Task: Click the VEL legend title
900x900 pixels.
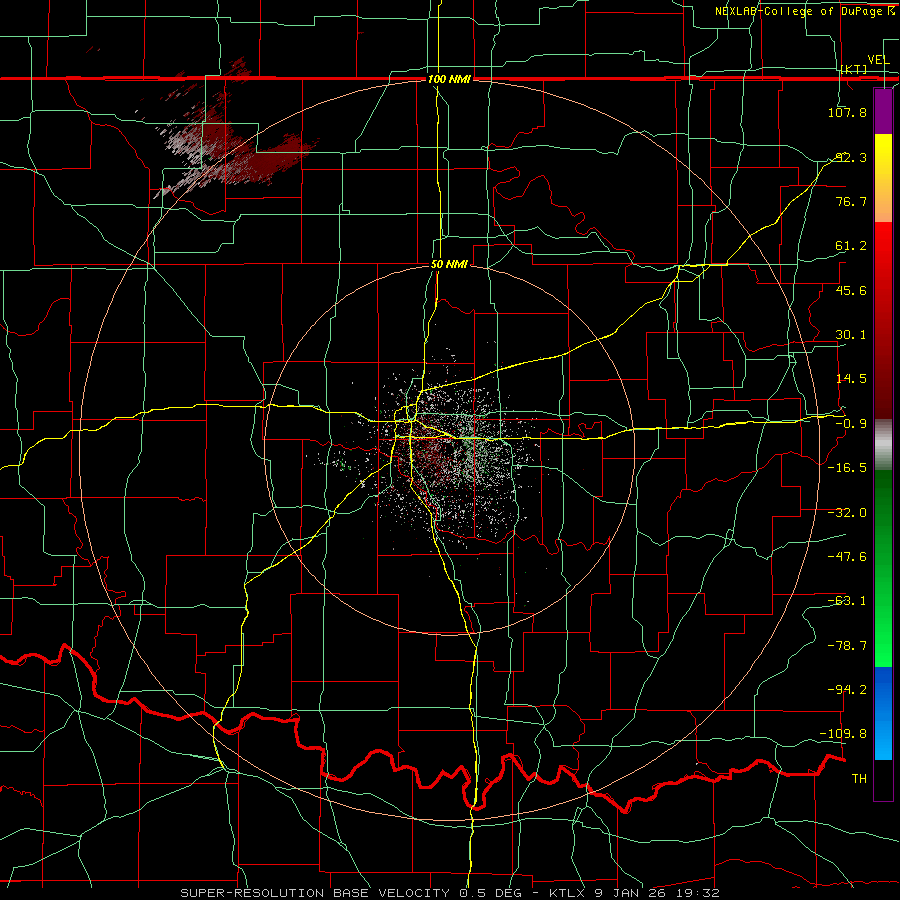Action: pyautogui.click(x=878, y=60)
